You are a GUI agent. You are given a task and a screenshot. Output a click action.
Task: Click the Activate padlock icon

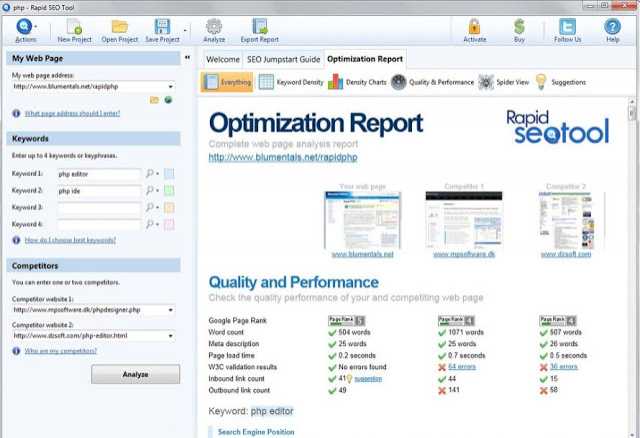(474, 27)
